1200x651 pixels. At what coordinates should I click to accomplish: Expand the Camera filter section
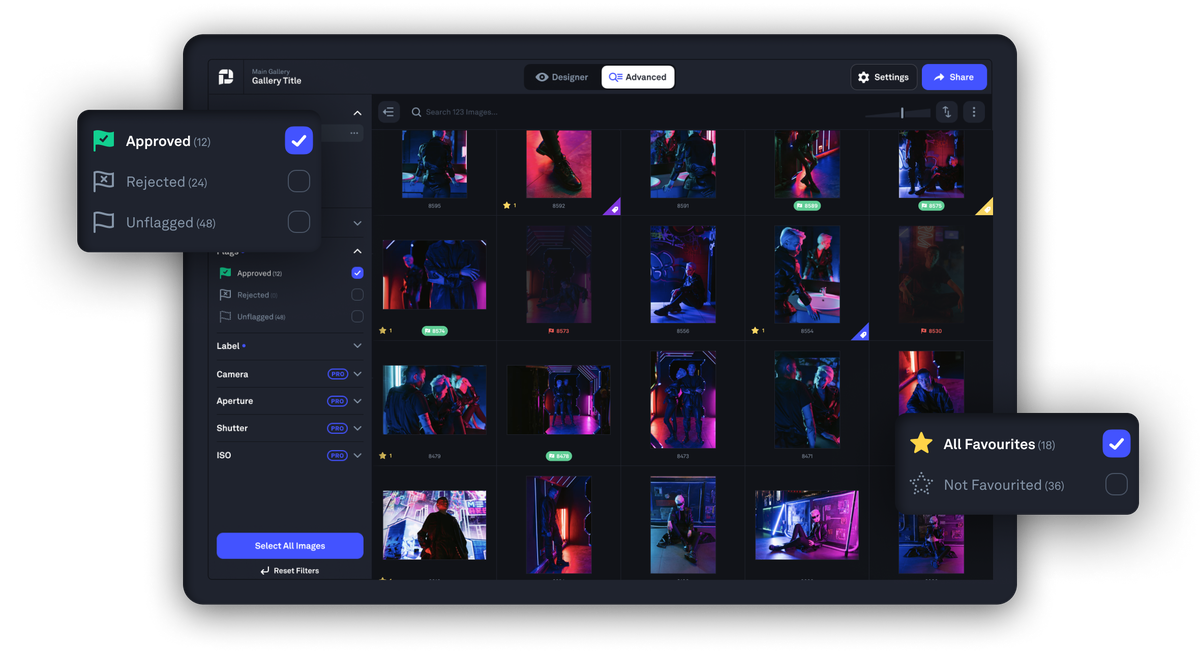tap(357, 374)
